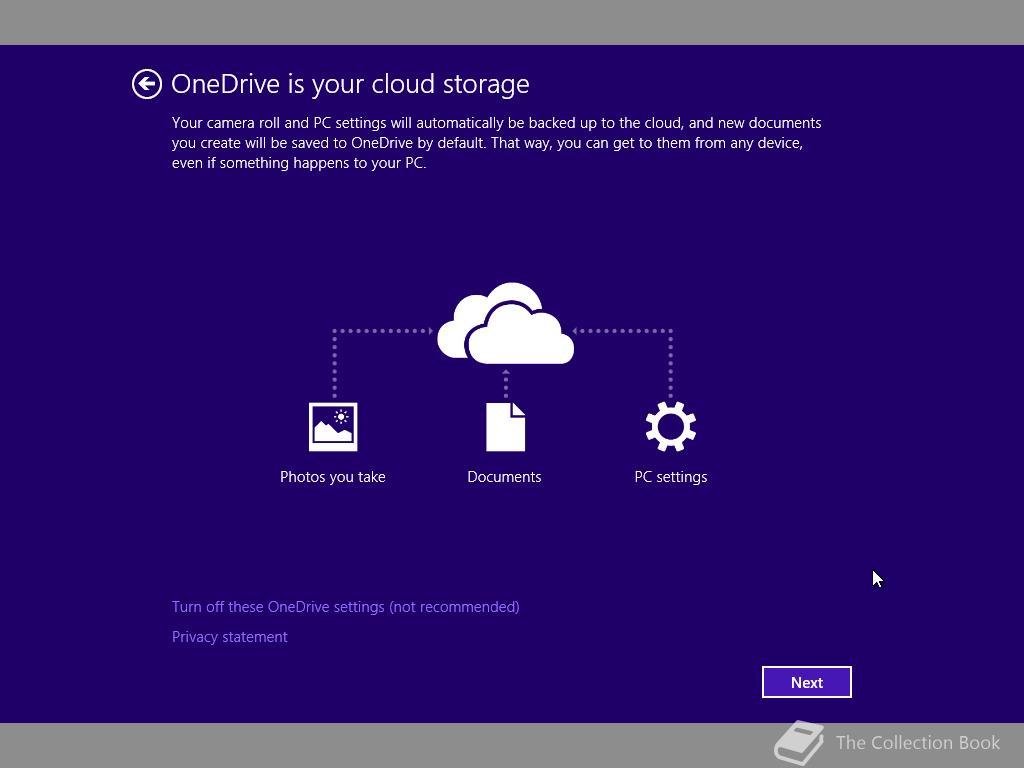Open the Privacy statement link
1024x768 pixels.
point(229,637)
